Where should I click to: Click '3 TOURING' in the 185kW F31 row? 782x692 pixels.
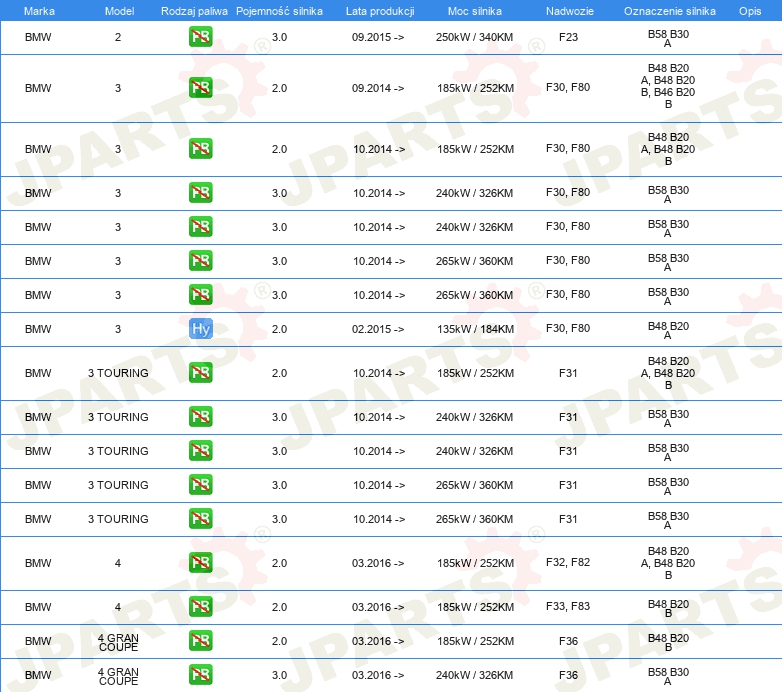pyautogui.click(x=118, y=373)
